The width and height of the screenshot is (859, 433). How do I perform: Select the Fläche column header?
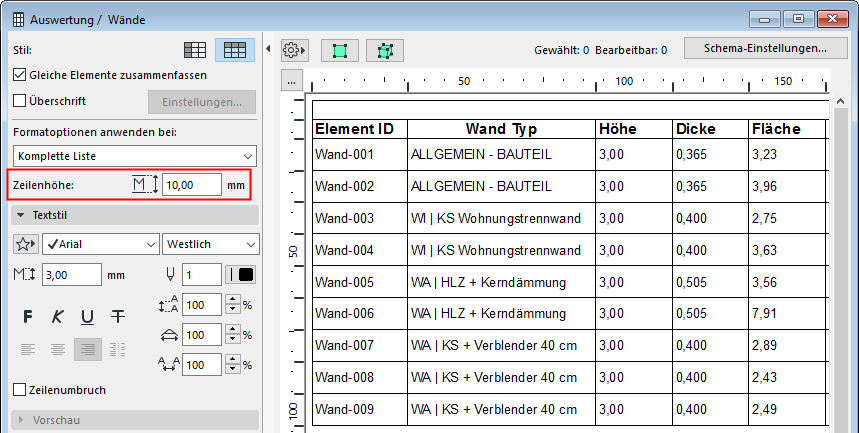click(x=787, y=129)
